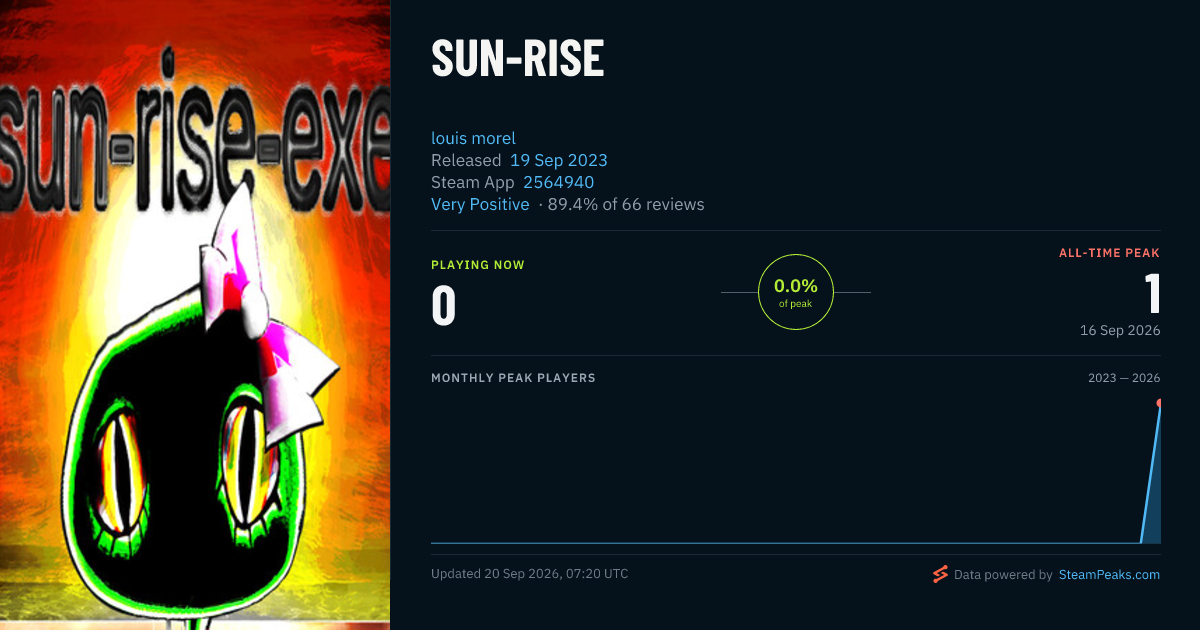Click the SUN-RISE game title

(x=517, y=59)
